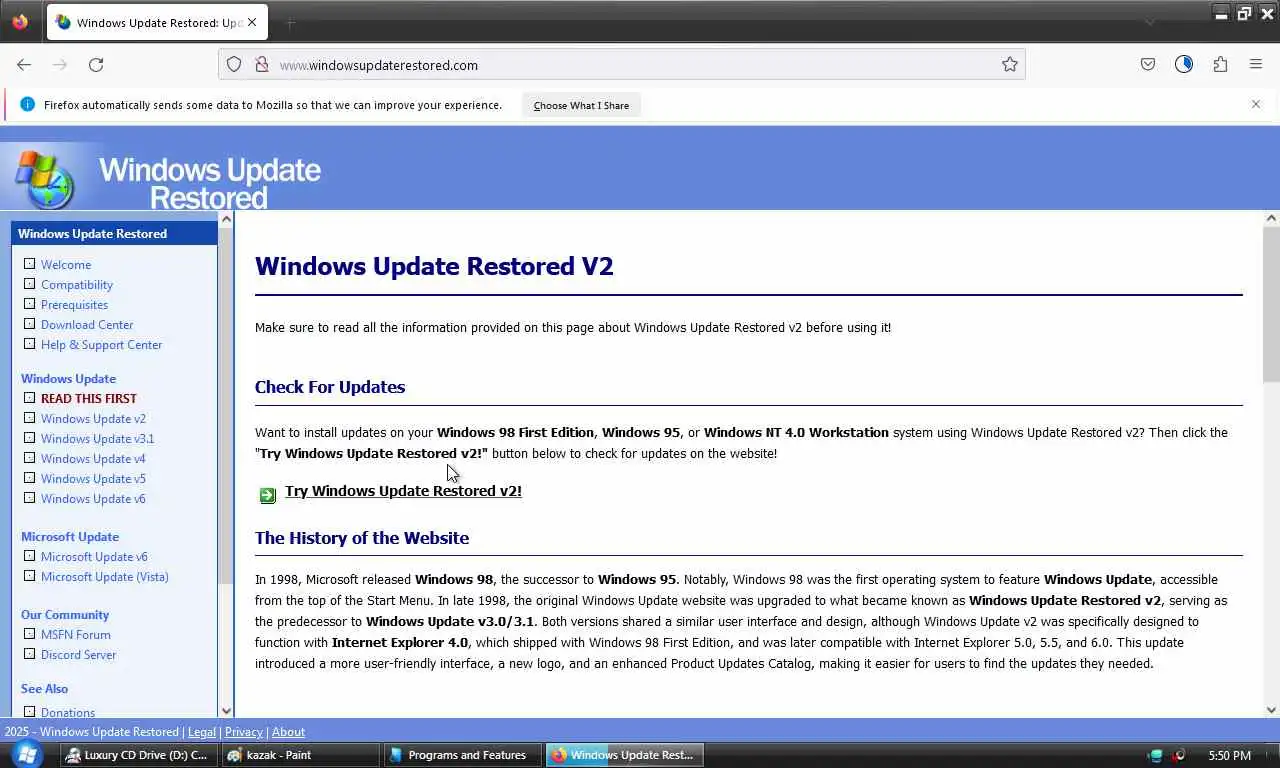
Task: Open the Firefox hamburger menu
Action: pos(1256,65)
